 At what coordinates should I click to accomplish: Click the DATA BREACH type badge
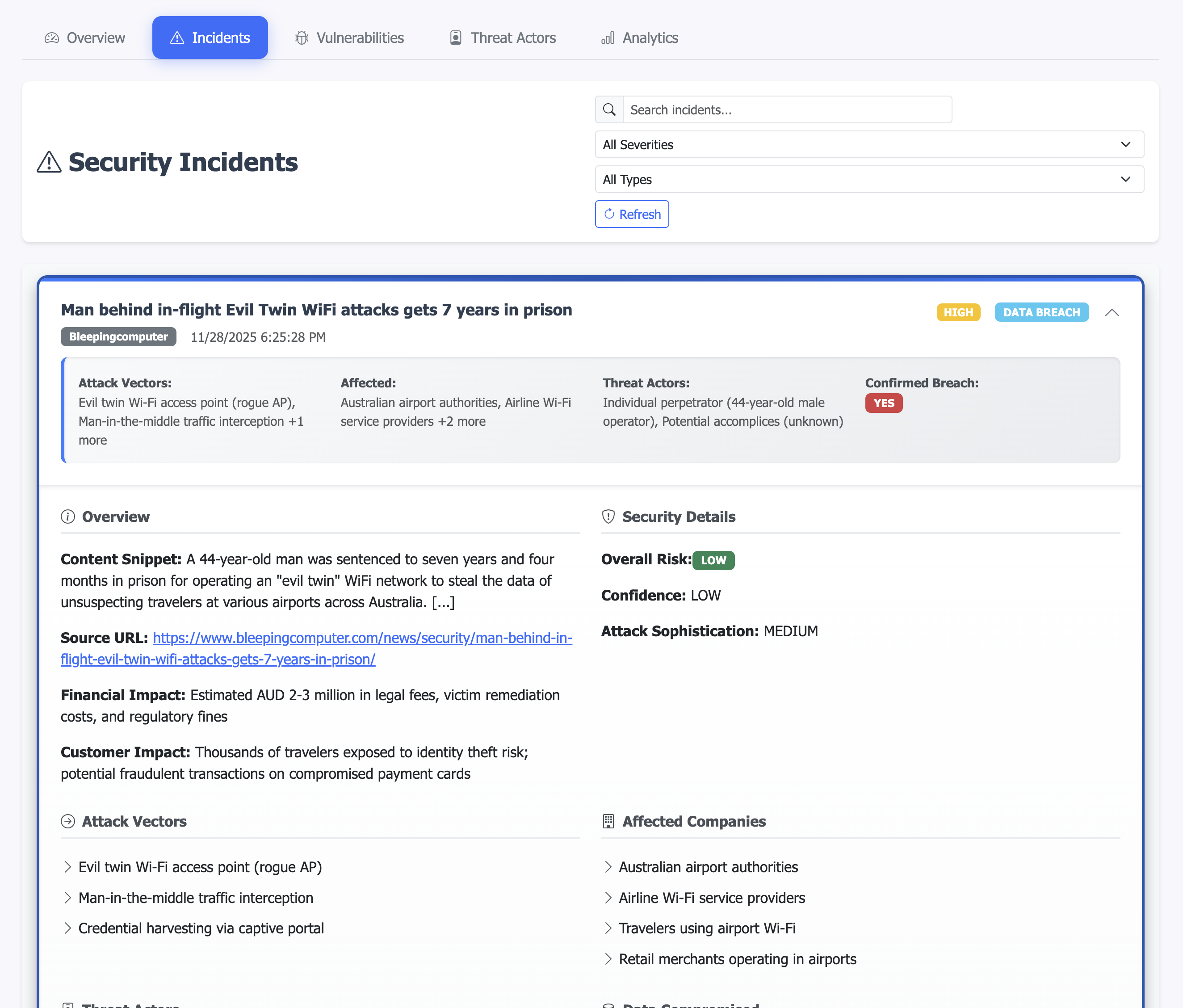1041,312
